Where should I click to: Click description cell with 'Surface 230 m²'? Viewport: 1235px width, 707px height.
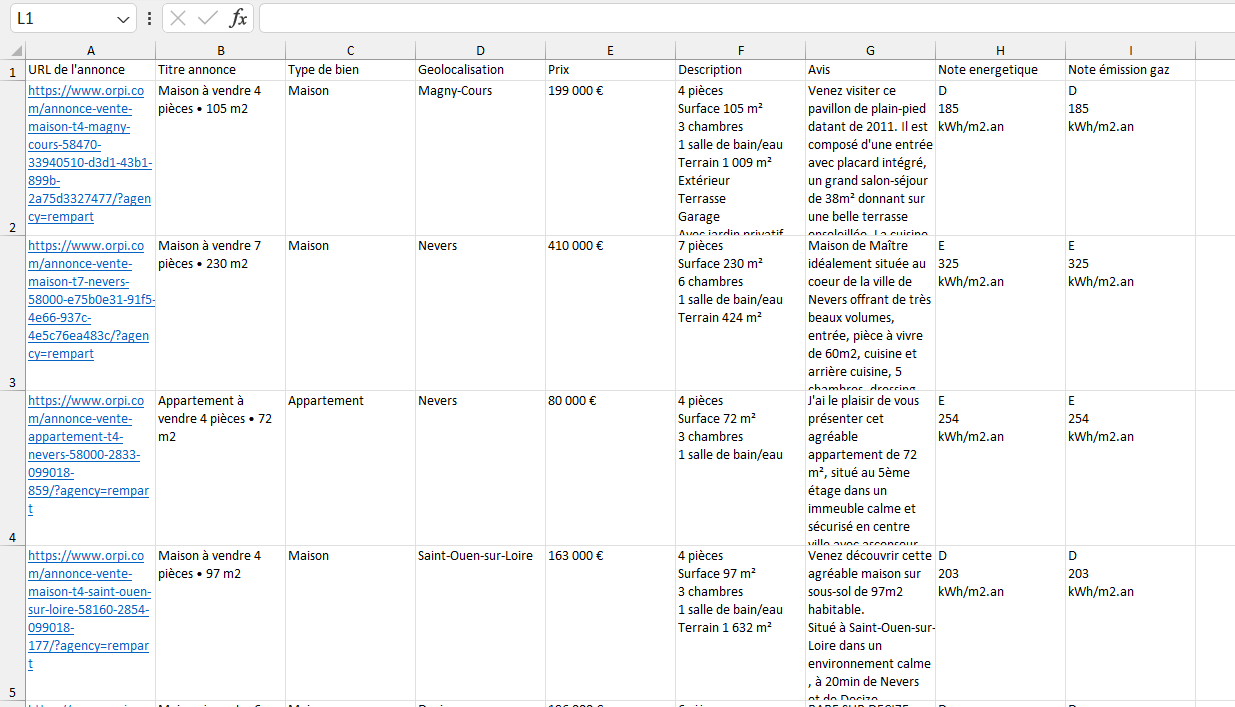tap(741, 313)
